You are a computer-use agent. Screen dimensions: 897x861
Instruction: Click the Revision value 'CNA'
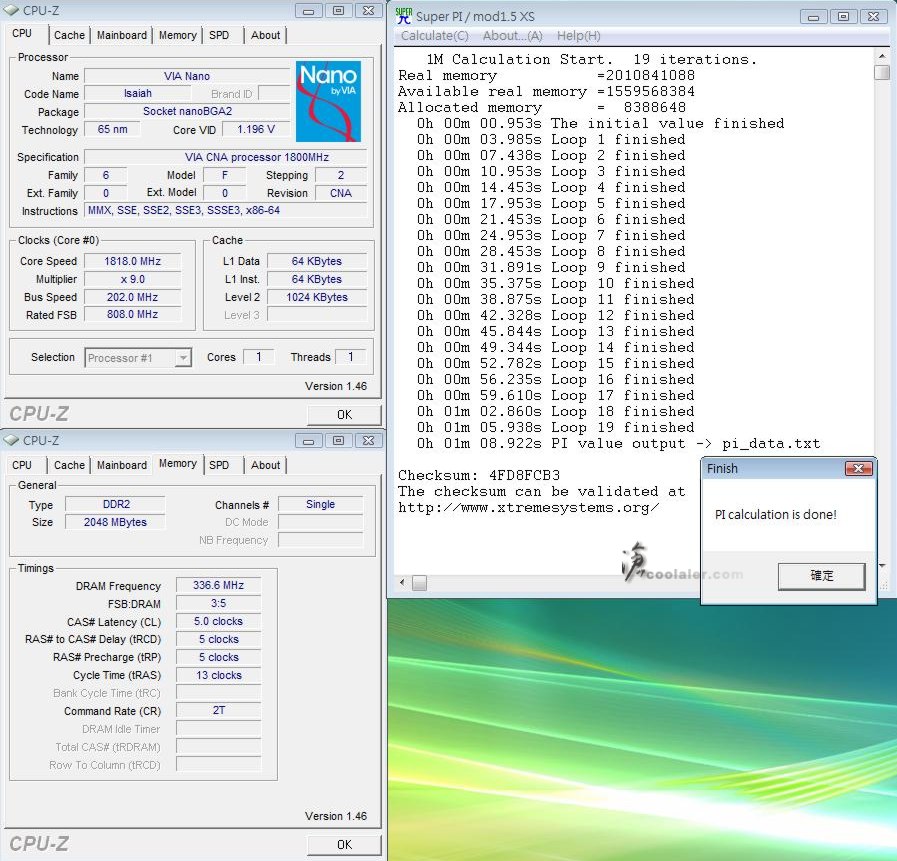340,193
